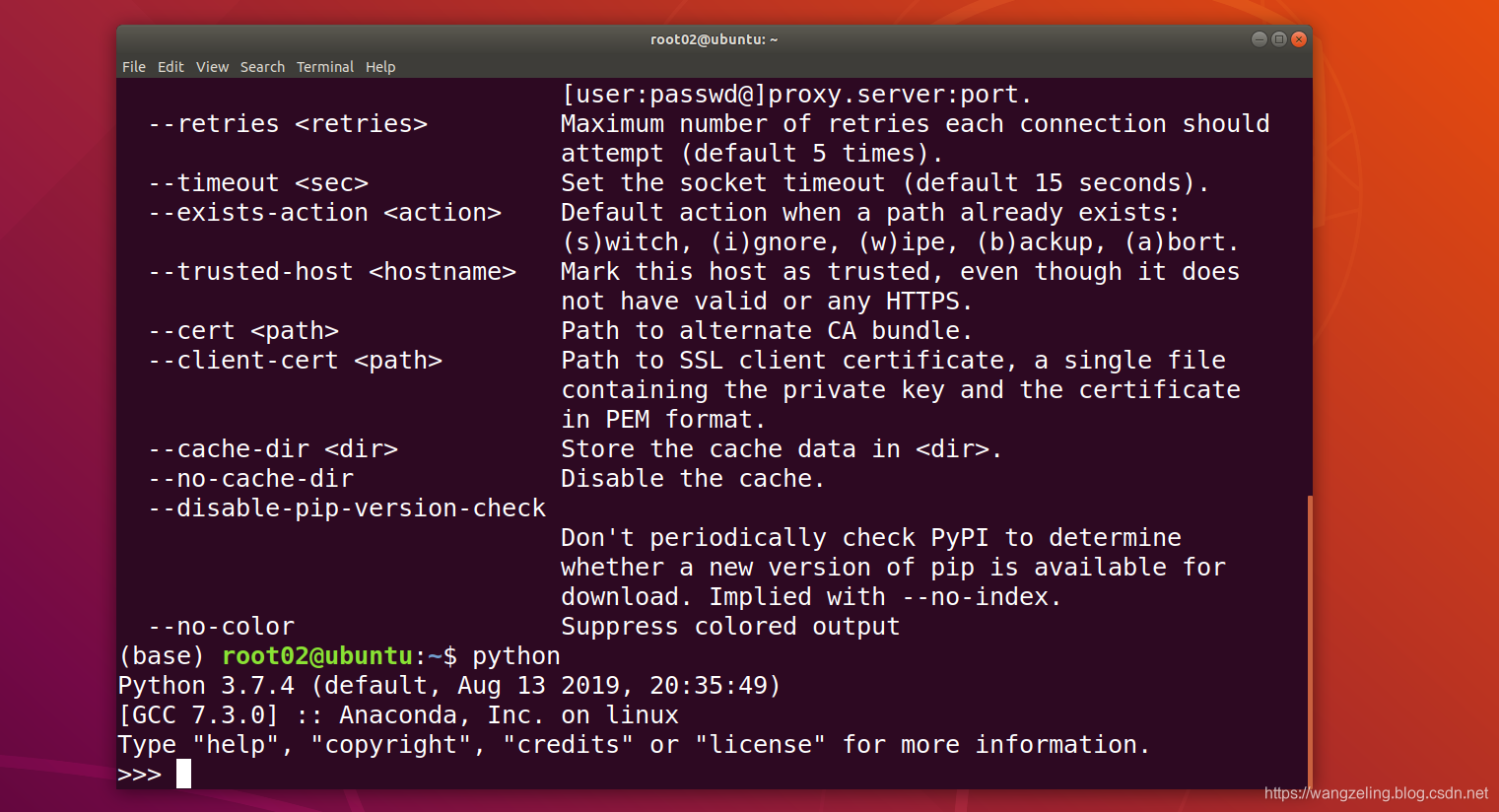Click the root02@ubuntu title bar text
Screen dimensions: 1499x812
coord(714,39)
